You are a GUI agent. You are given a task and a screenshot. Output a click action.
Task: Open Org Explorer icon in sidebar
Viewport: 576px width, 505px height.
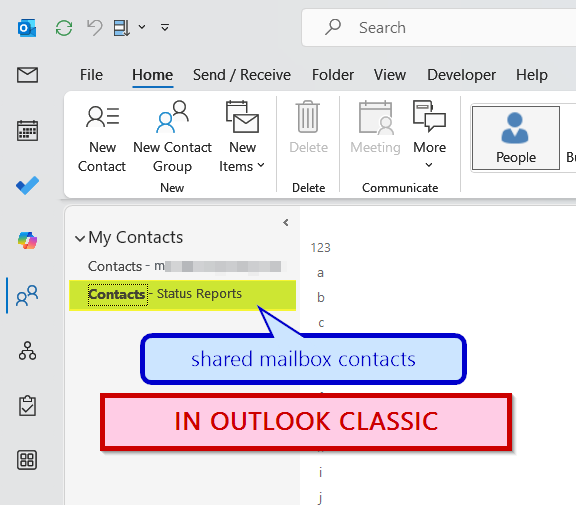click(x=28, y=351)
